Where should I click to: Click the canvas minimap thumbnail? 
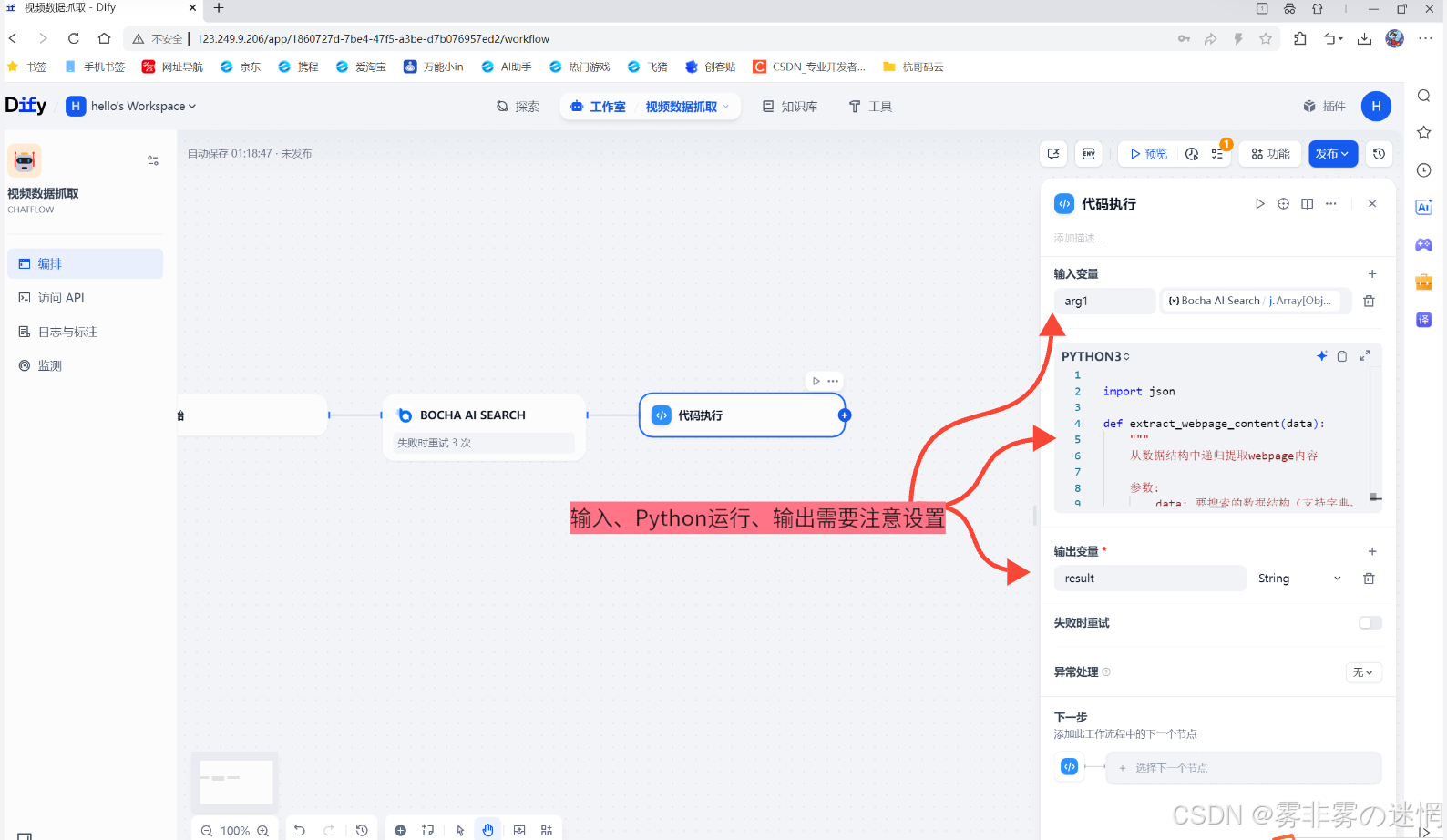pyautogui.click(x=236, y=782)
